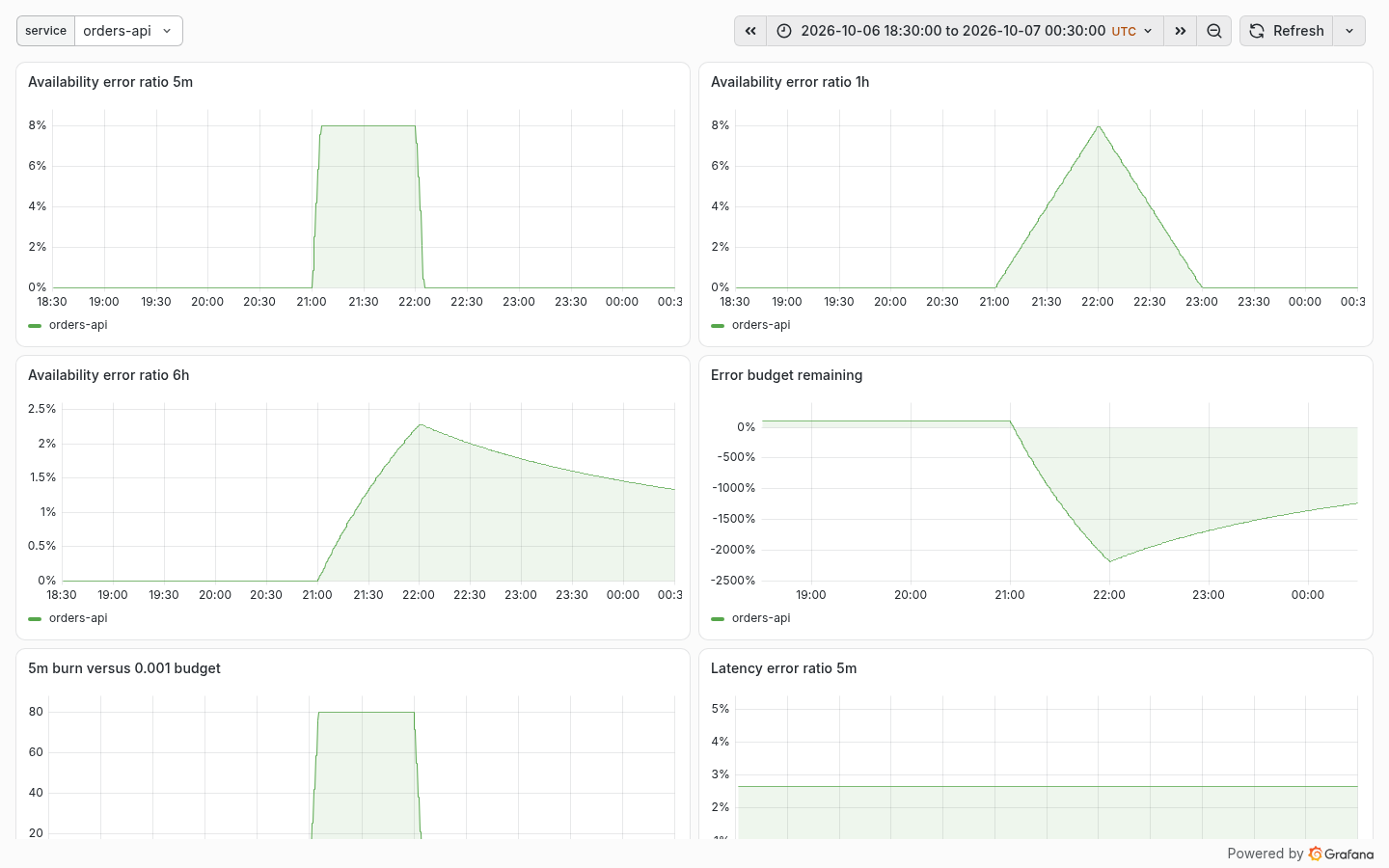Click the 5% axis label in Latency error panel

coord(721,709)
